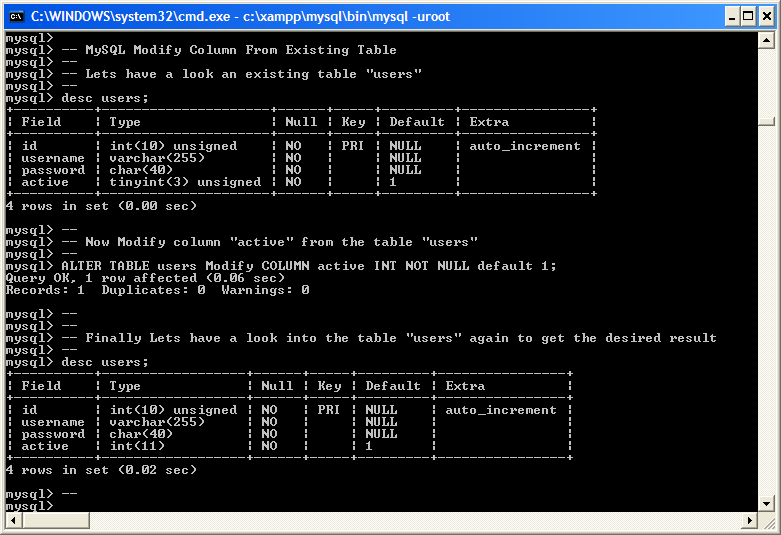
Task: Click the 'Now Modify column "active"' comment line
Action: point(269,242)
